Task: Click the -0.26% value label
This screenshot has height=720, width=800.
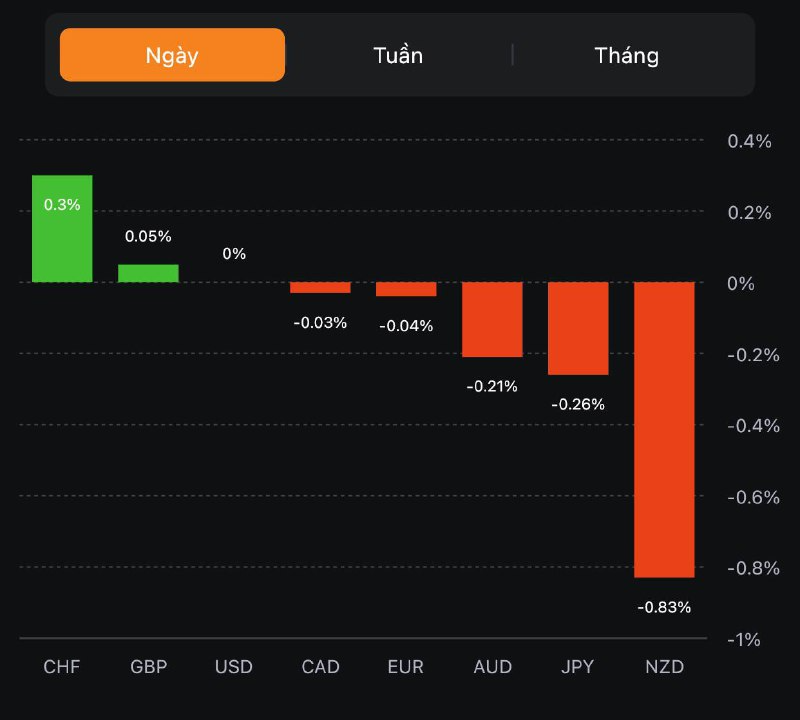Action: point(578,405)
